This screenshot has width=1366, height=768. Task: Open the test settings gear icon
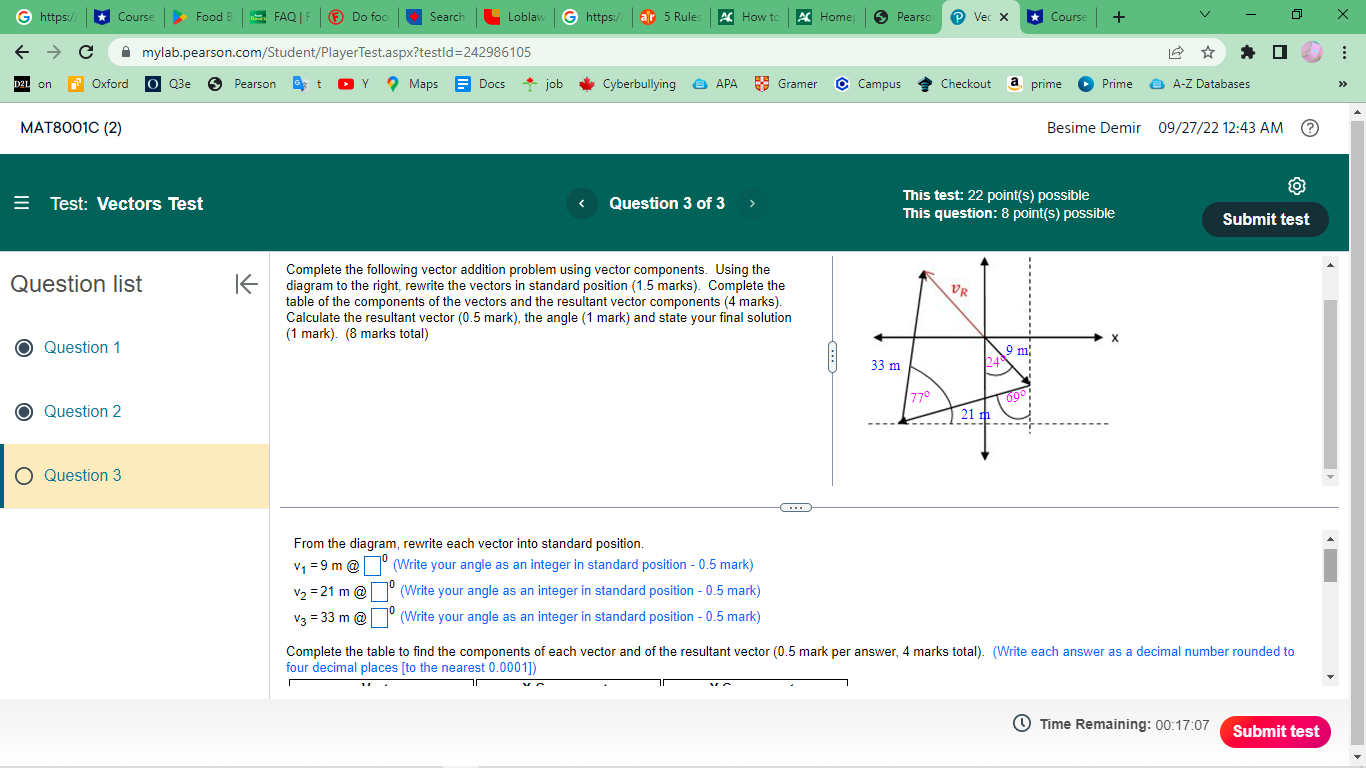[x=1296, y=186]
